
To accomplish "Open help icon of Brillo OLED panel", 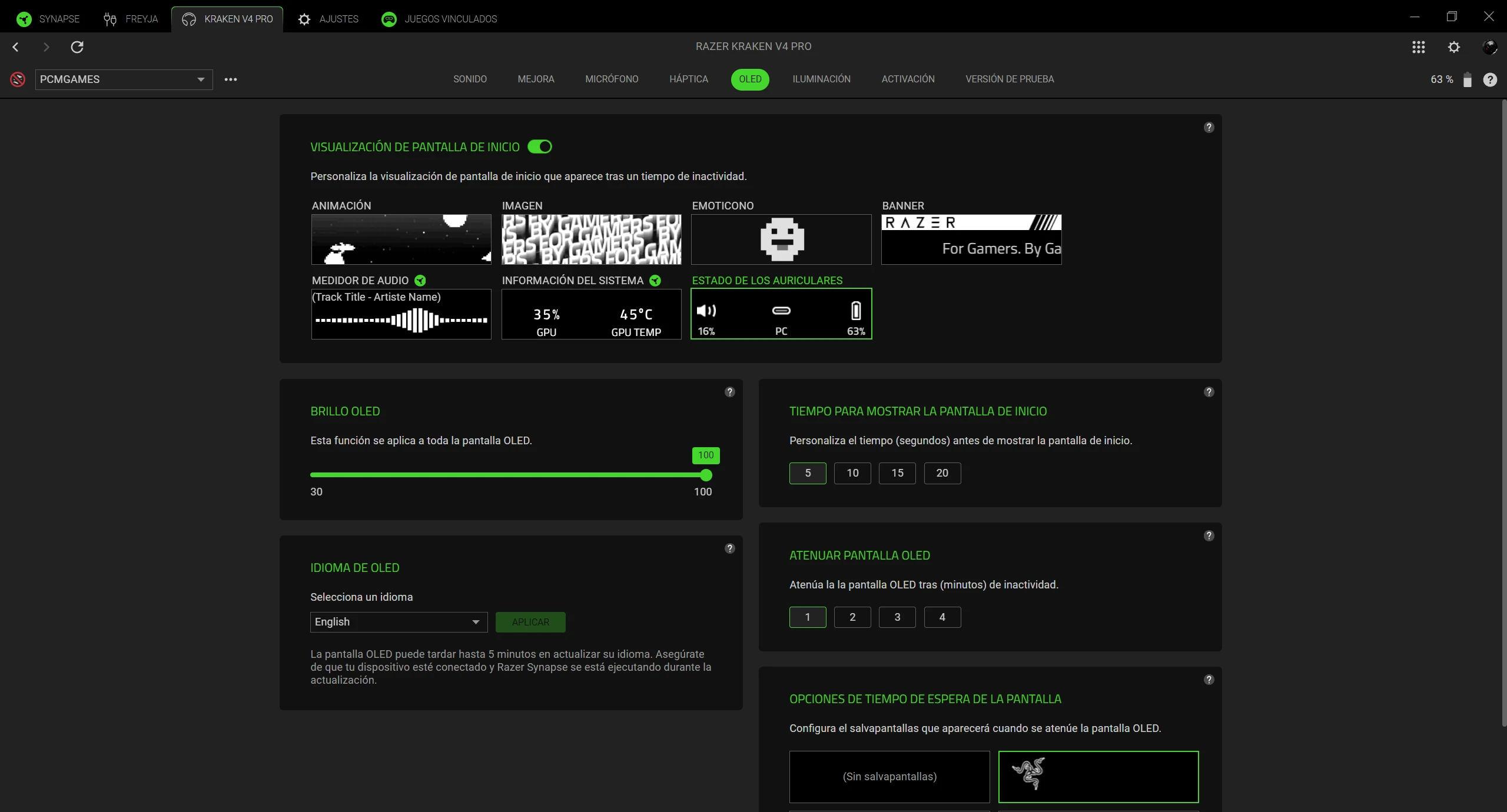I will coord(730,392).
